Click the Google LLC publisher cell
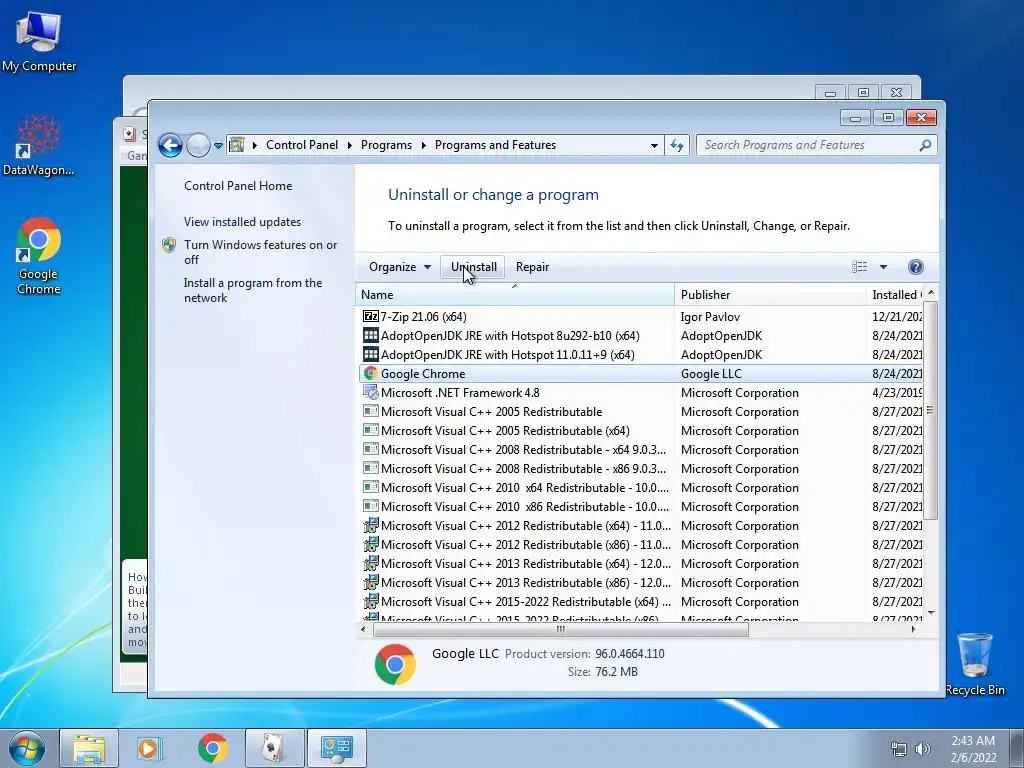1024x768 pixels. [711, 374]
